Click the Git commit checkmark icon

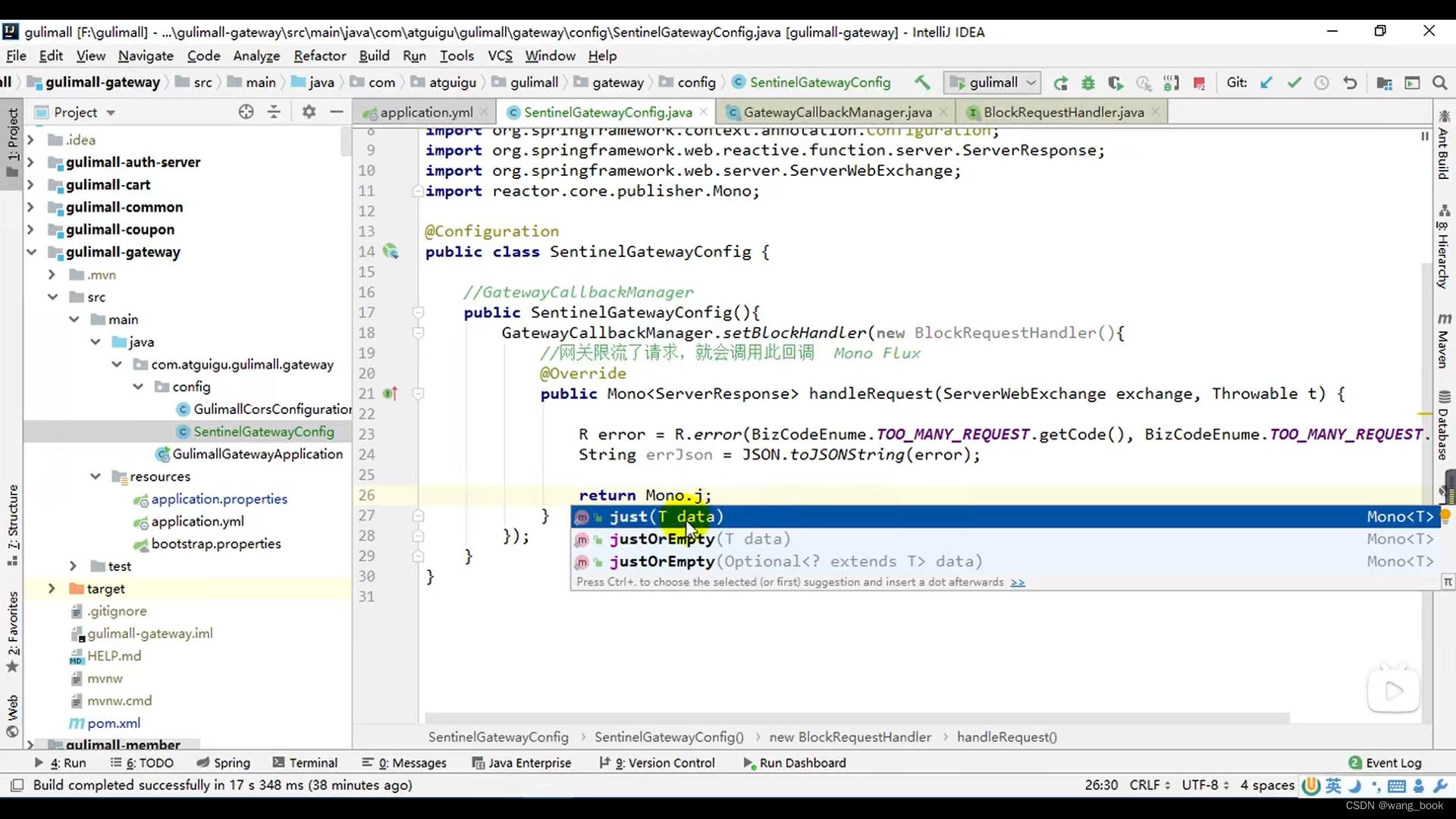[x=1294, y=83]
